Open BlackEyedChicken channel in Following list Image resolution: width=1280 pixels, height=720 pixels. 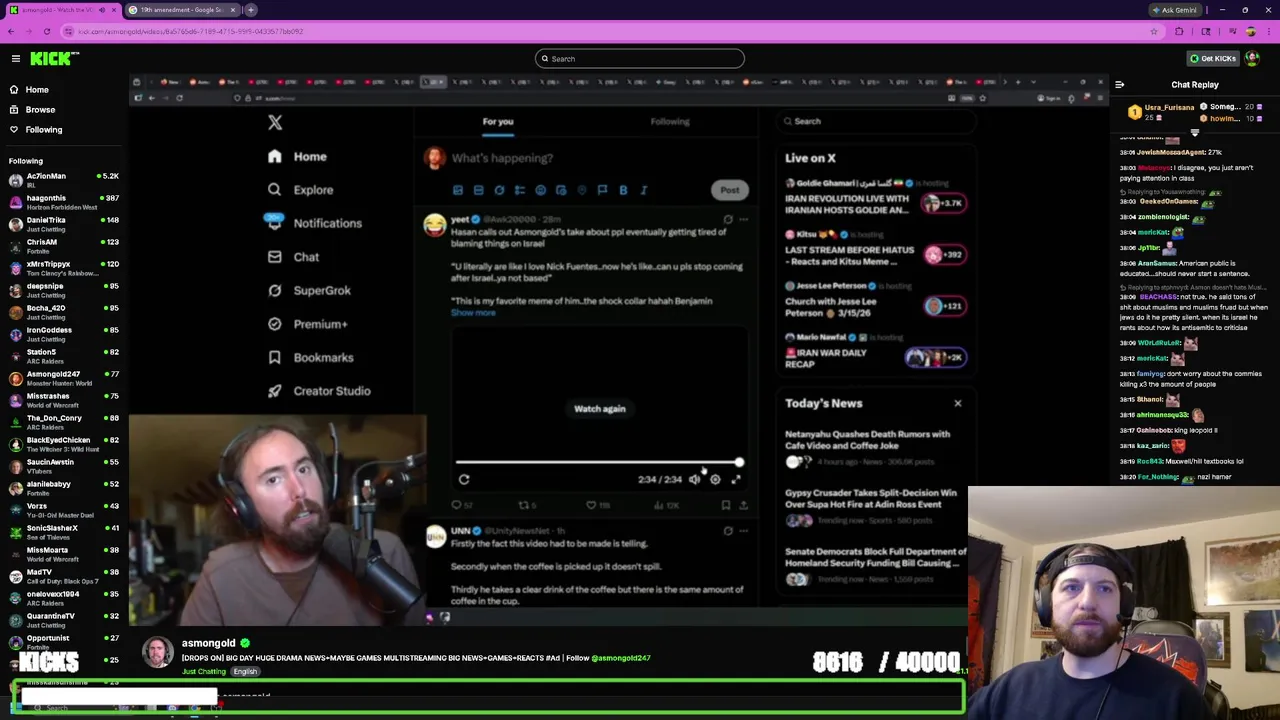coord(62,444)
